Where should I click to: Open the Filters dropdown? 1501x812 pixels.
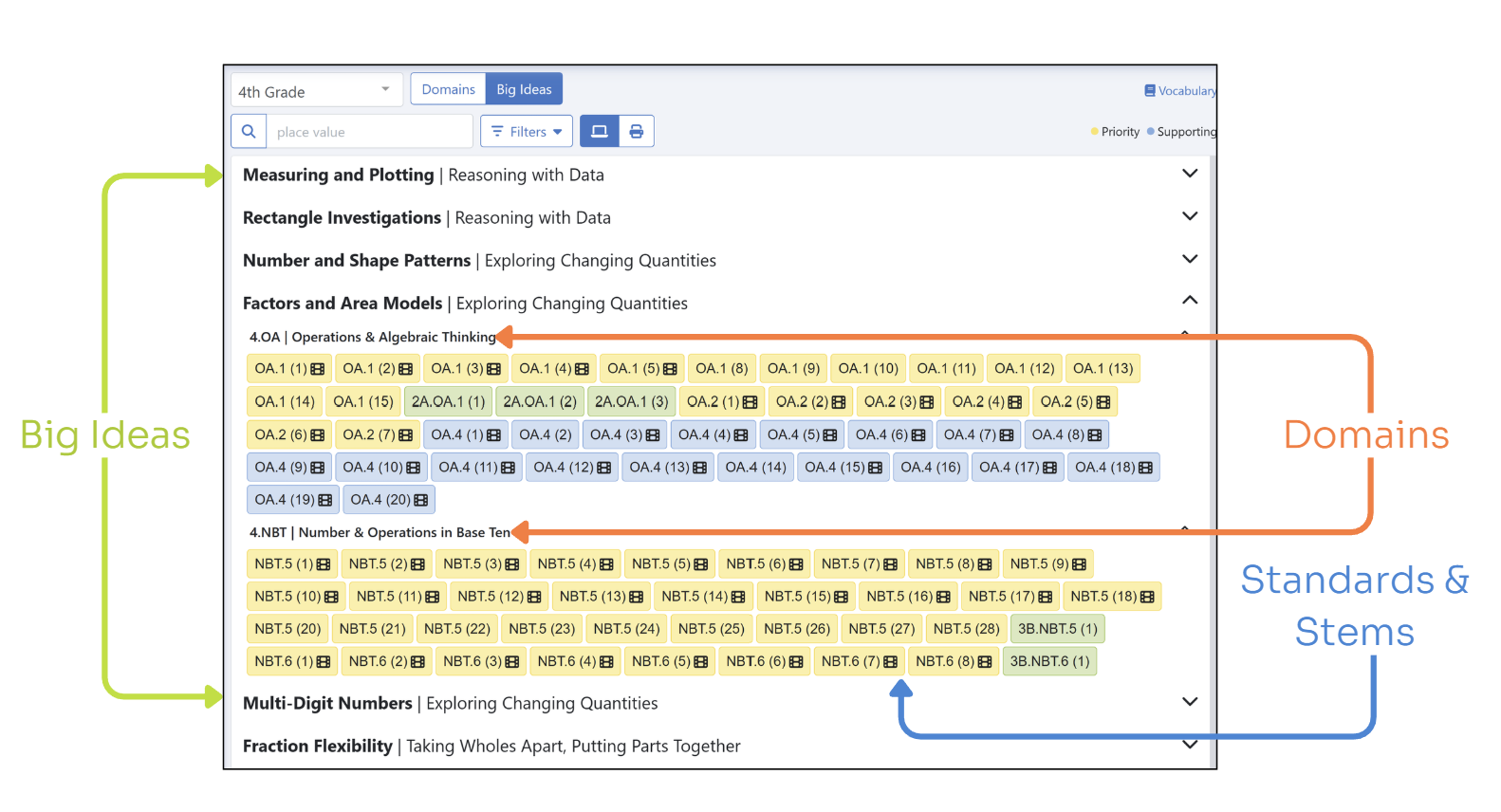pyautogui.click(x=527, y=132)
